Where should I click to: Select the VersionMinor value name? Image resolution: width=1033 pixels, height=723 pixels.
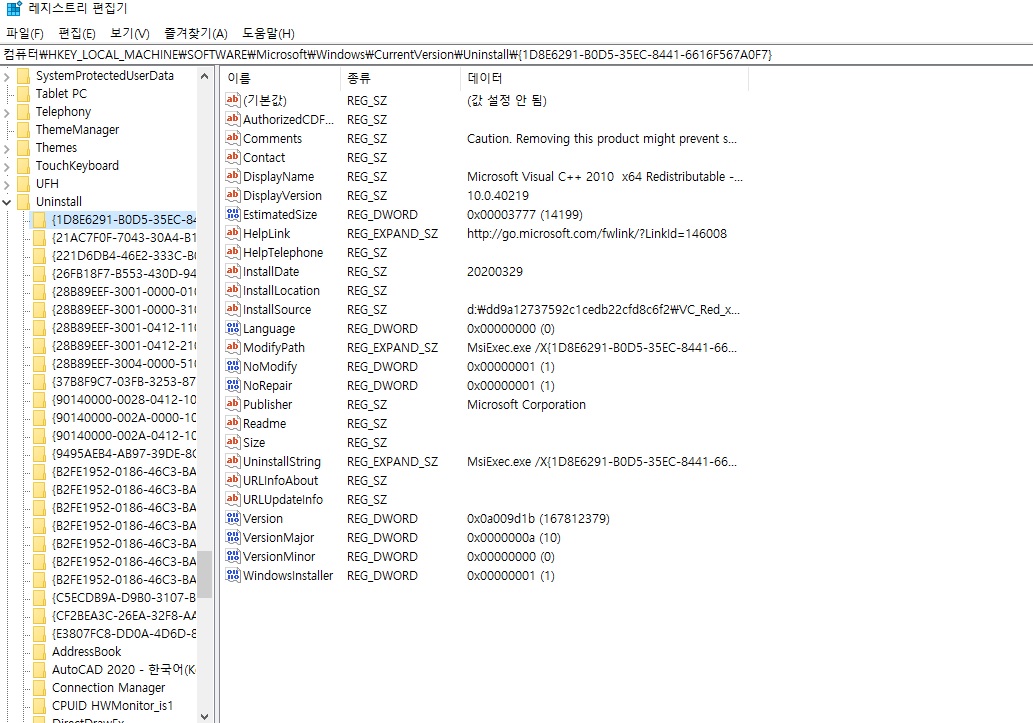pyautogui.click(x=279, y=557)
